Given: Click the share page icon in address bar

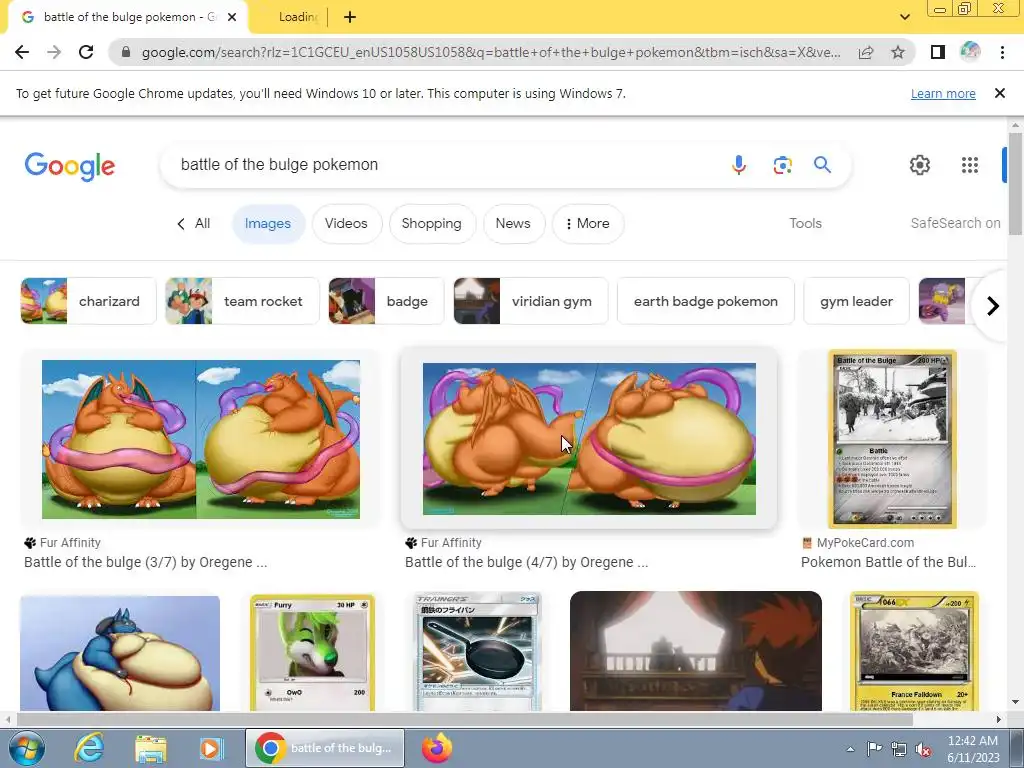Looking at the screenshot, I should [866, 52].
